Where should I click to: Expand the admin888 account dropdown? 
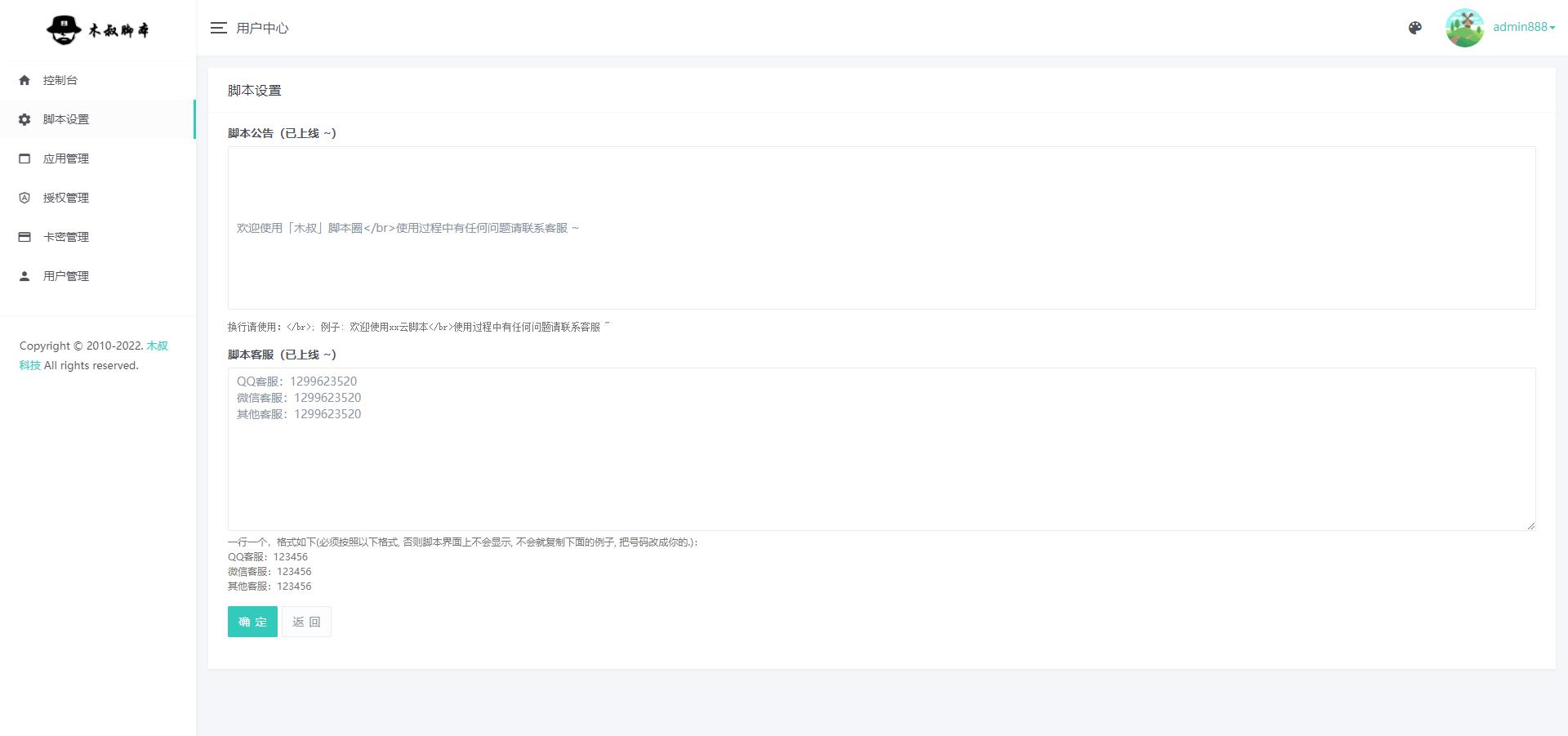tap(1524, 27)
